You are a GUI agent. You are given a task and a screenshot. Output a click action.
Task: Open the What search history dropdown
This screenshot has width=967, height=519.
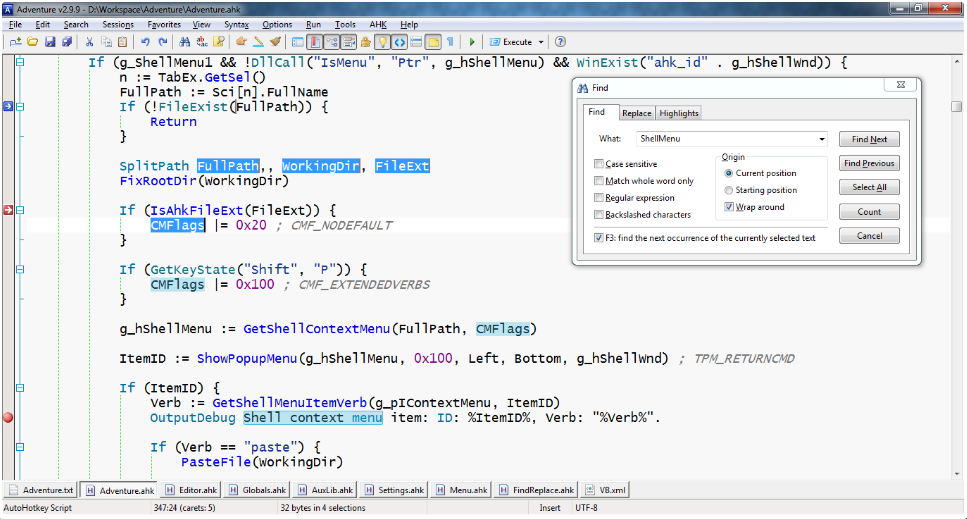(x=821, y=139)
